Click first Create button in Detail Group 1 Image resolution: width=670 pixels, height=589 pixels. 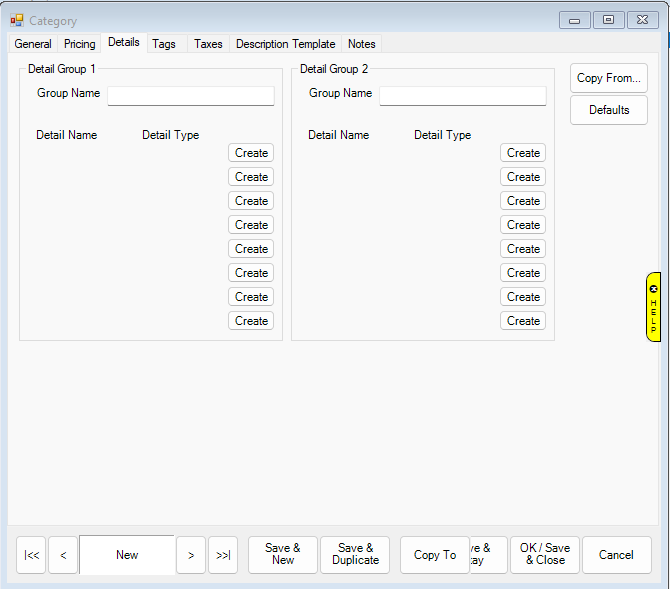tap(251, 153)
